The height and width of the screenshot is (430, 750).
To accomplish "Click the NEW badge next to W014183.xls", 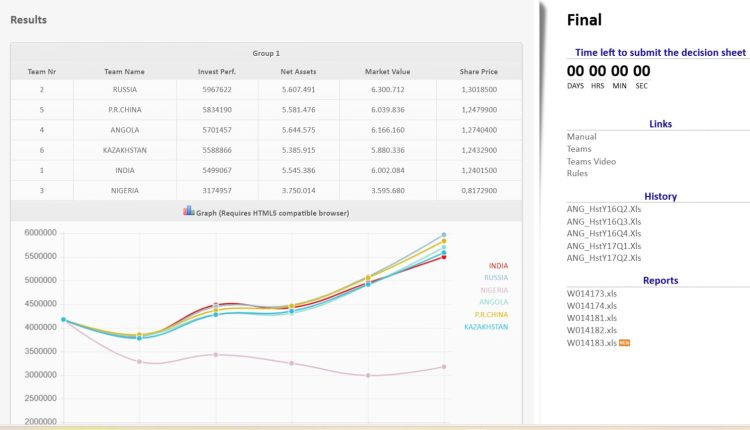I will point(624,343).
